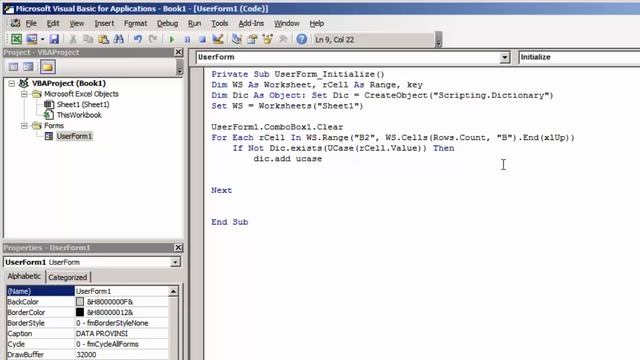Open the Run menu
The width and height of the screenshot is (640, 360).
(194, 24)
